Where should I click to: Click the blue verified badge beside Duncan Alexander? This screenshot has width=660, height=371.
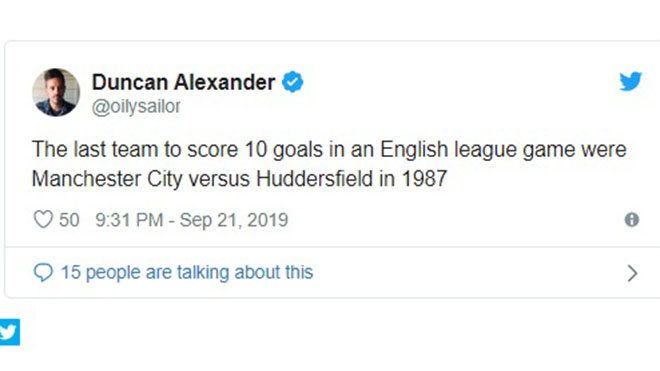coord(293,82)
